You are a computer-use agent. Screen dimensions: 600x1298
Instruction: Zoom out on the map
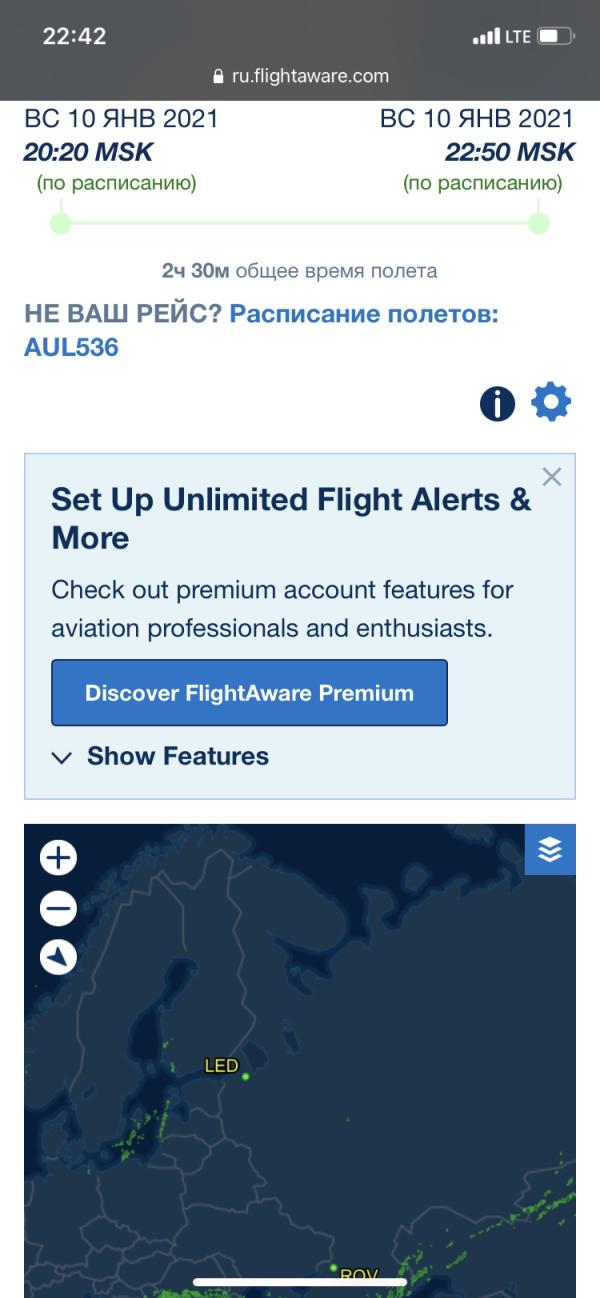click(x=58, y=908)
